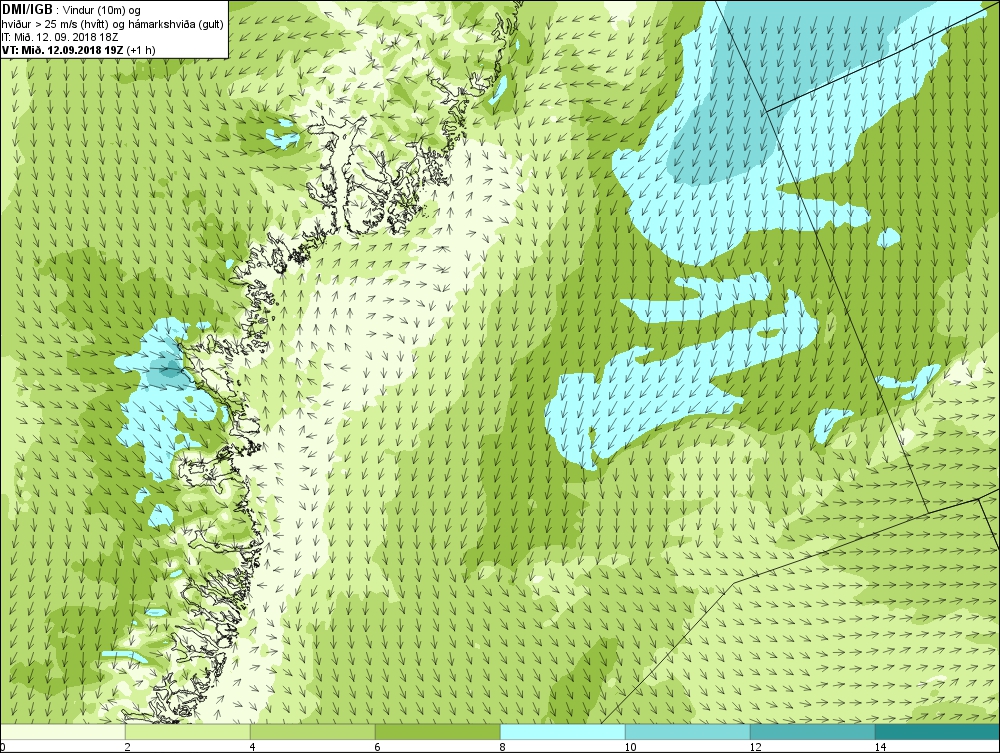The height and width of the screenshot is (753, 1000).
Task: Click the legend tick label '8'
Action: (503, 747)
